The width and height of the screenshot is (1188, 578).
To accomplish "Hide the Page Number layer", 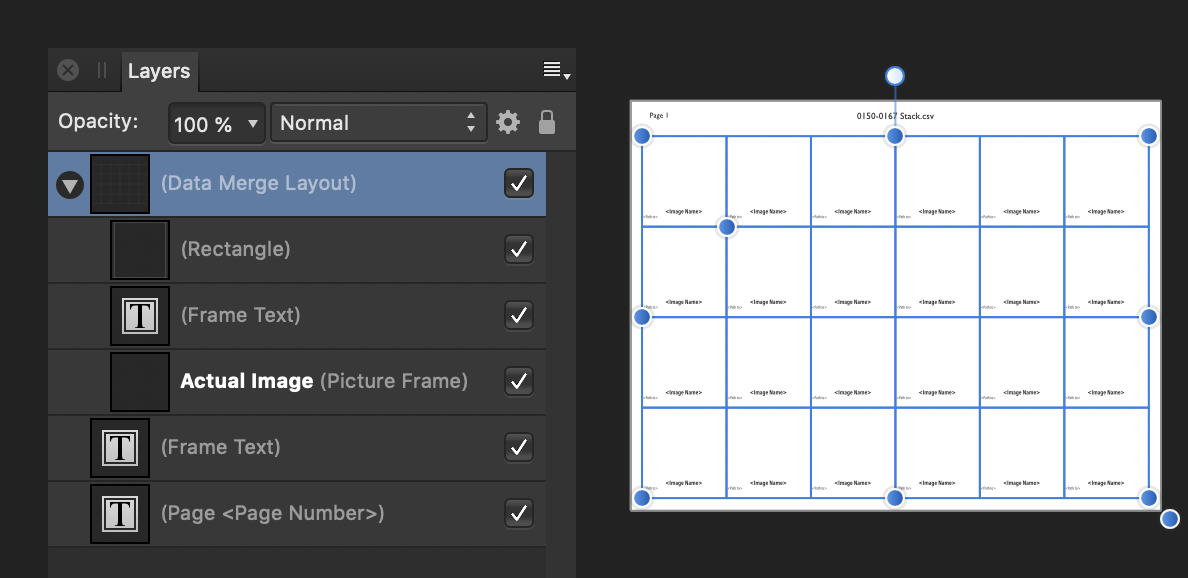I will [x=519, y=513].
